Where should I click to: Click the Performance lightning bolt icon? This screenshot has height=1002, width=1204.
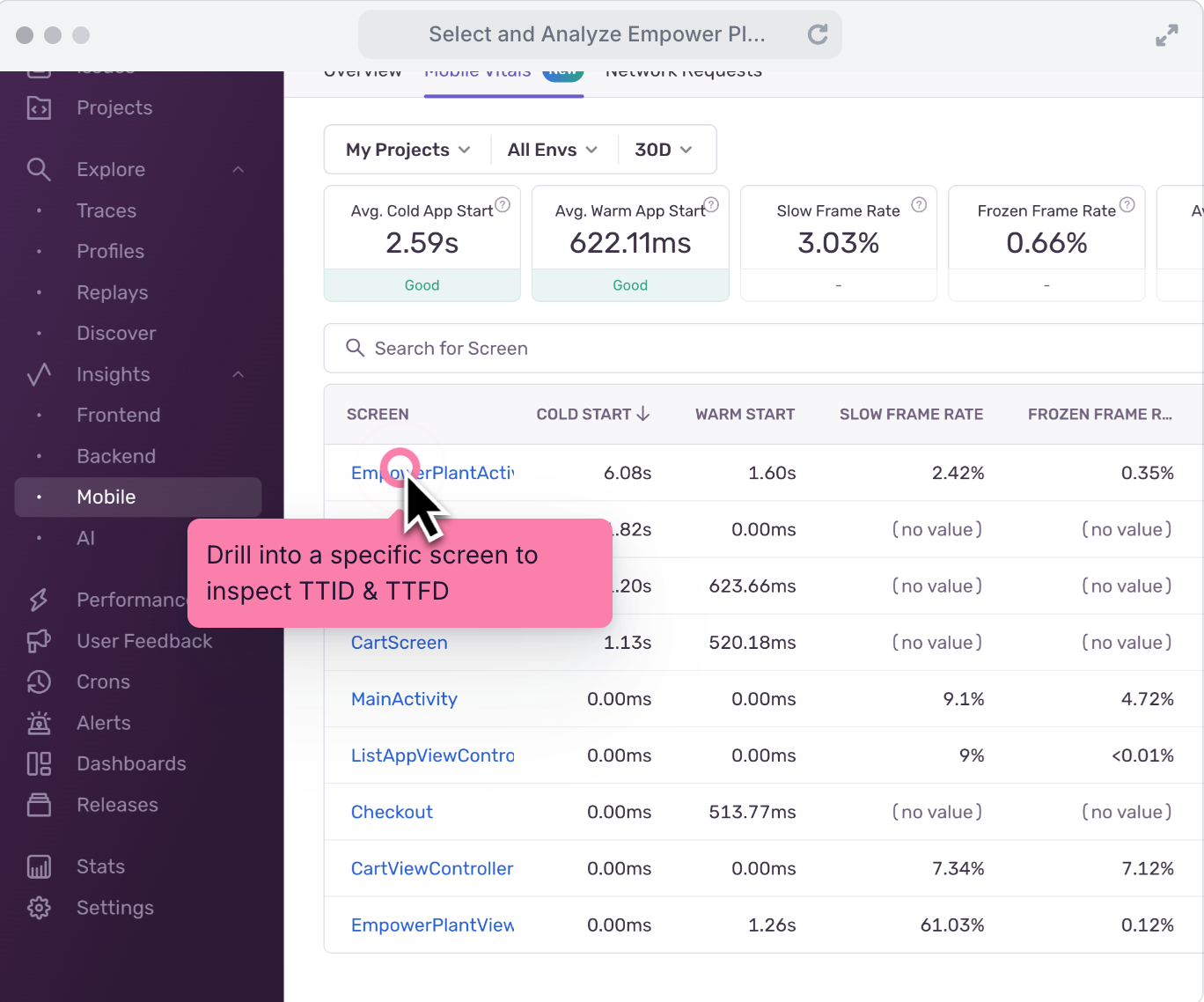39,600
